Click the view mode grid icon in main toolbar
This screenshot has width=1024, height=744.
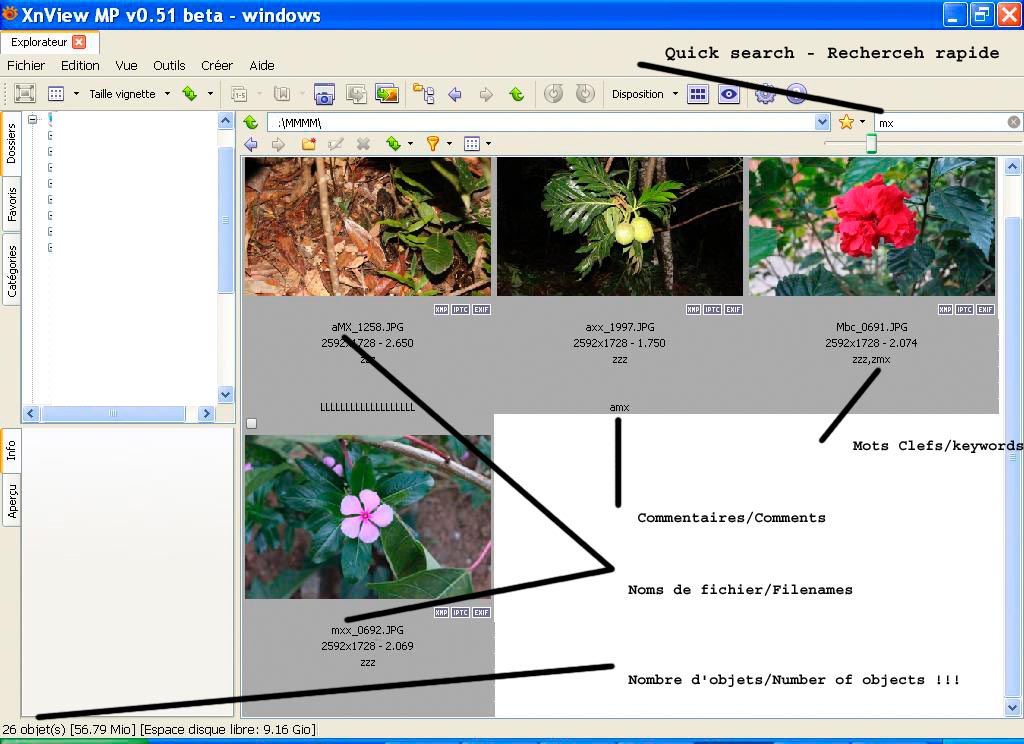pyautogui.click(x=56, y=93)
